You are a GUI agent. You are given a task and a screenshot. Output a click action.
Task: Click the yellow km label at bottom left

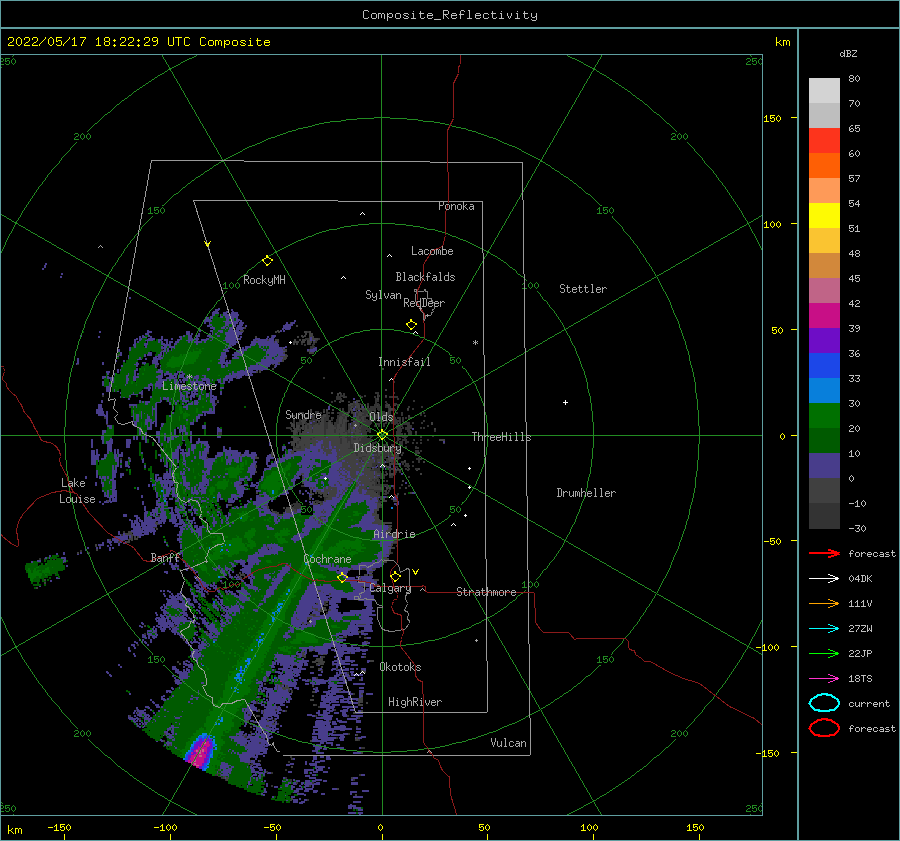click(x=15, y=830)
